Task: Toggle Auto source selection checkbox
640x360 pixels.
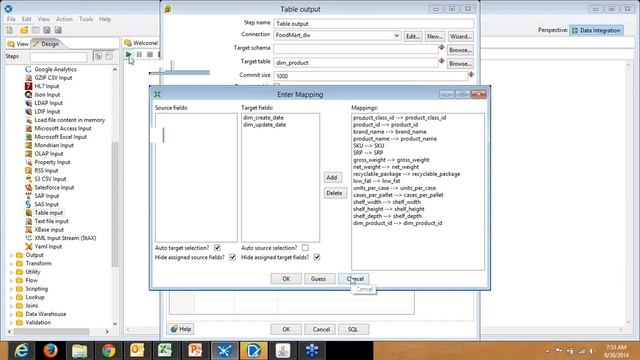Action: click(x=305, y=248)
